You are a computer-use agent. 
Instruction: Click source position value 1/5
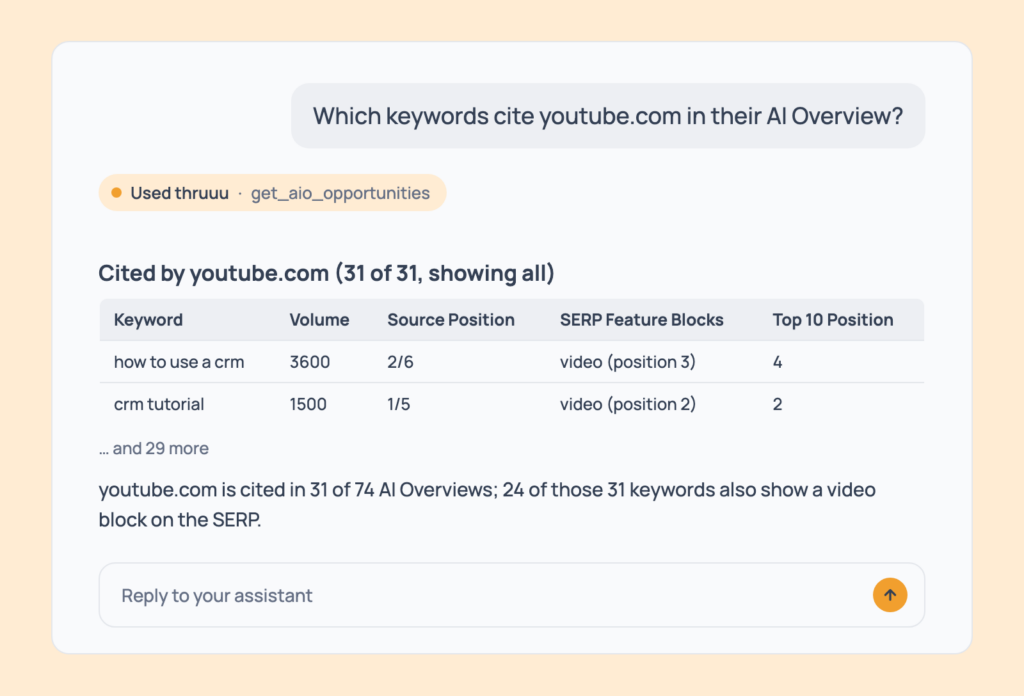(x=398, y=404)
